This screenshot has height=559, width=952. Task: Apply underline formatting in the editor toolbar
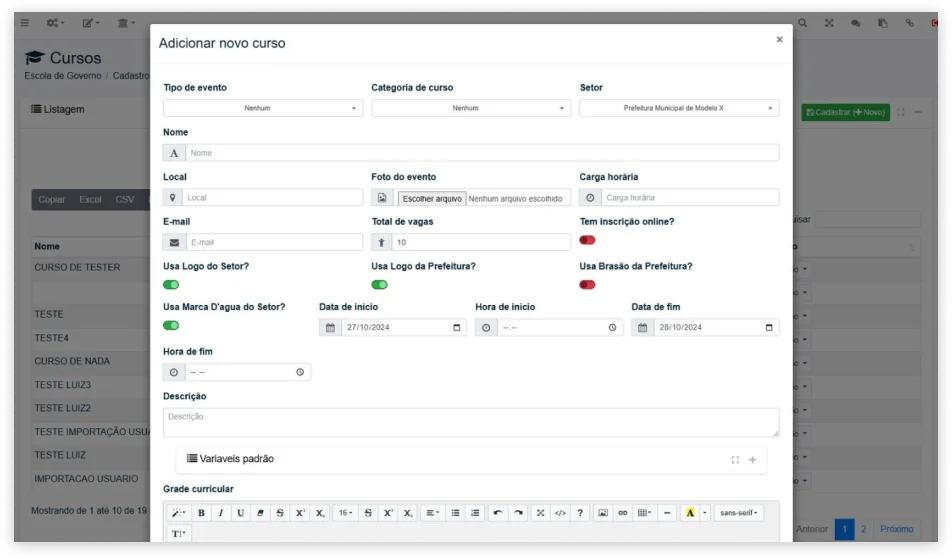pos(240,513)
